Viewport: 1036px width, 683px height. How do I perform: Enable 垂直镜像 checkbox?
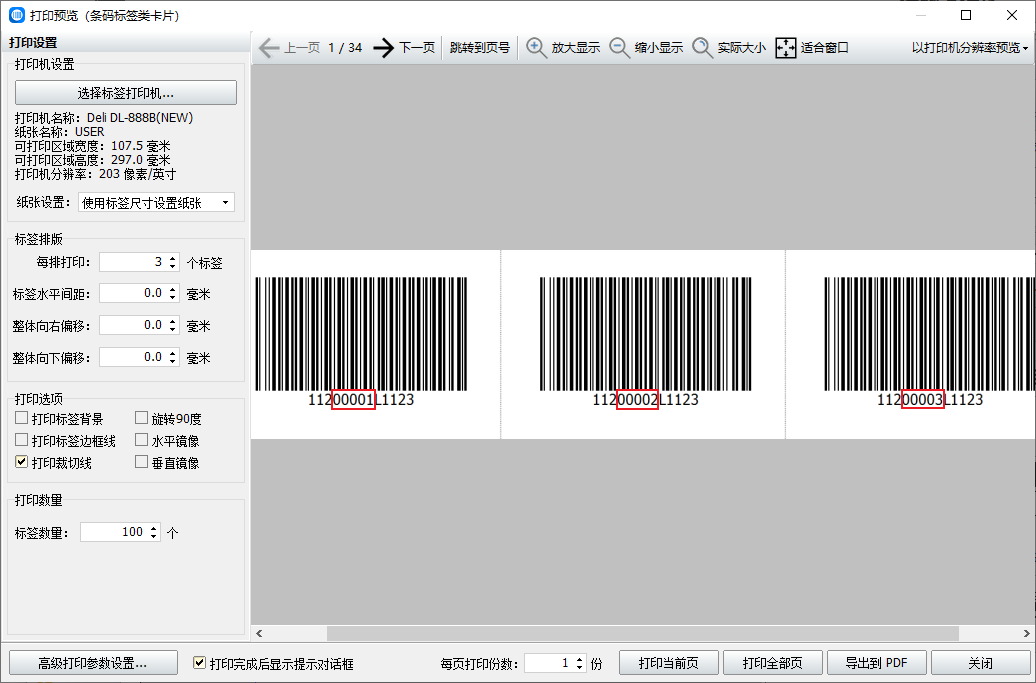click(x=141, y=462)
